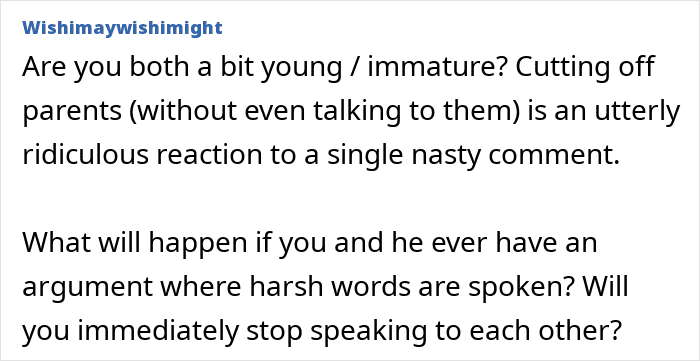
Task: Click the word 'immediately' in the last line
Action: pos(158,332)
